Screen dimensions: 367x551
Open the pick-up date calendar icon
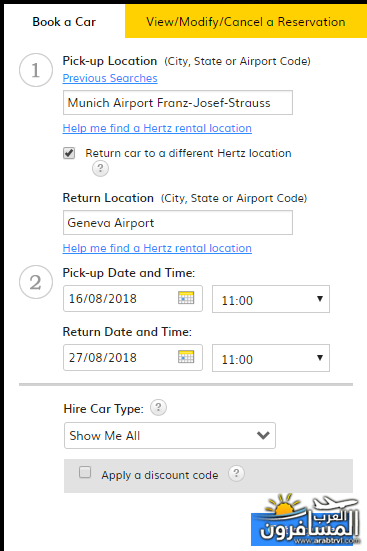tap(186, 298)
